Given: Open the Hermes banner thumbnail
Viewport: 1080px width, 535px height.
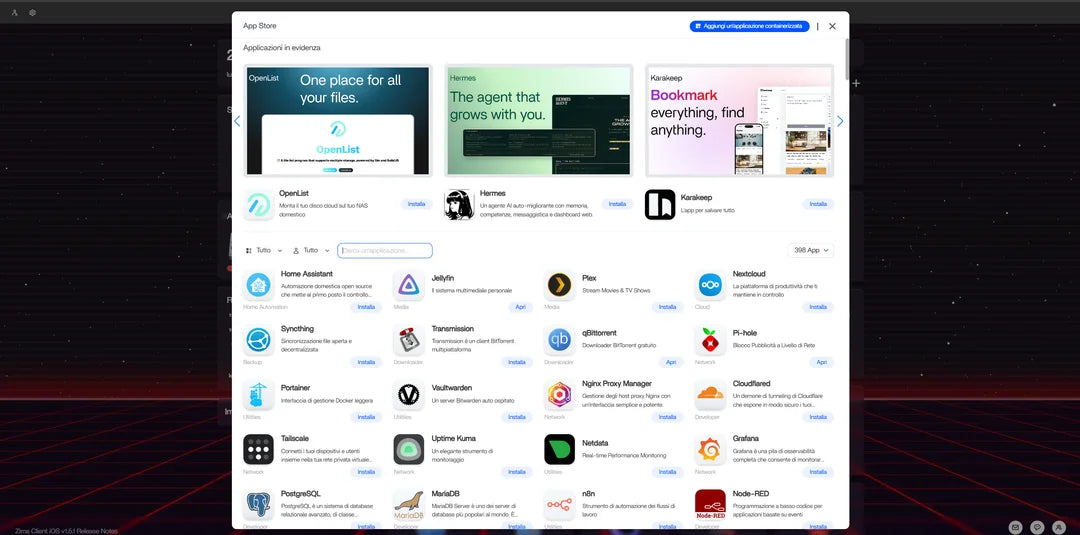Looking at the screenshot, I should coord(539,120).
